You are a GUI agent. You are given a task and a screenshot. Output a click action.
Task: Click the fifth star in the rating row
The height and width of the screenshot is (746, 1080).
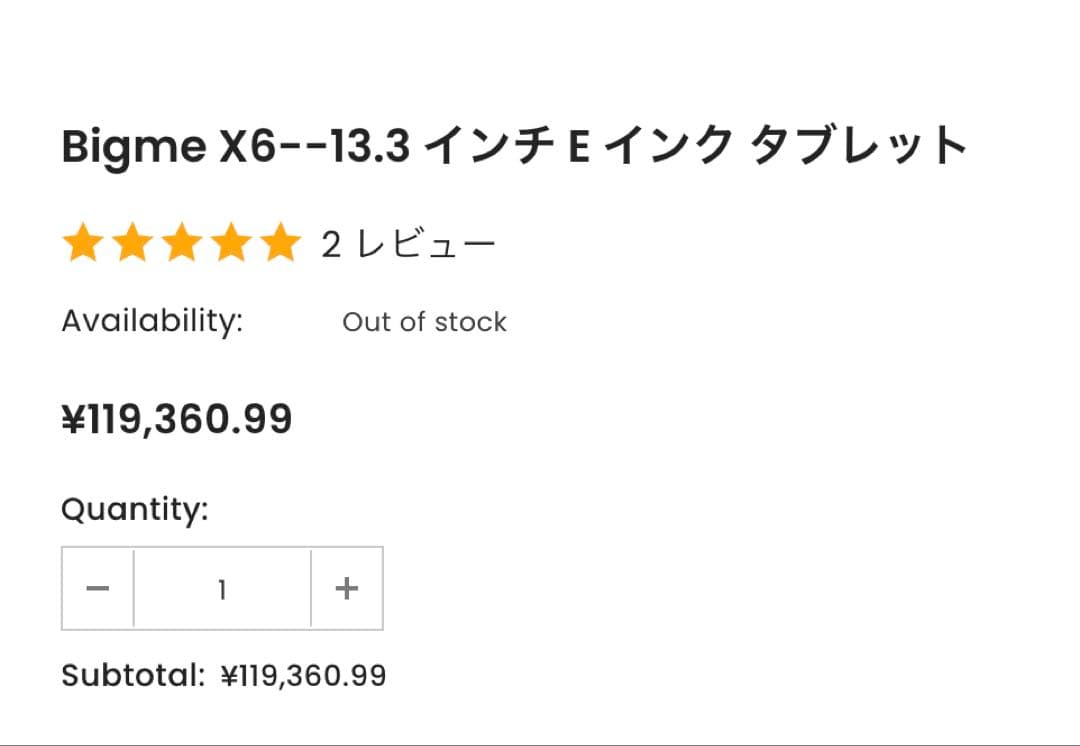pyautogui.click(x=281, y=240)
